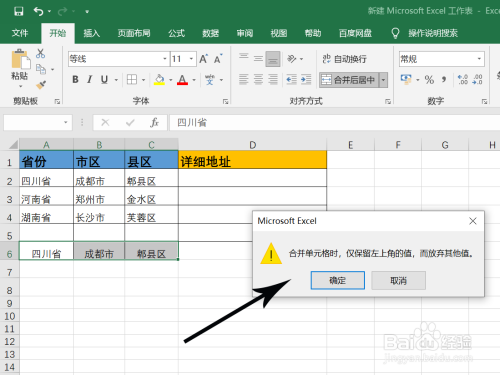Image resolution: width=500 pixels, height=375 pixels.
Task: Click the Format Painter brush icon
Action: pos(41,85)
